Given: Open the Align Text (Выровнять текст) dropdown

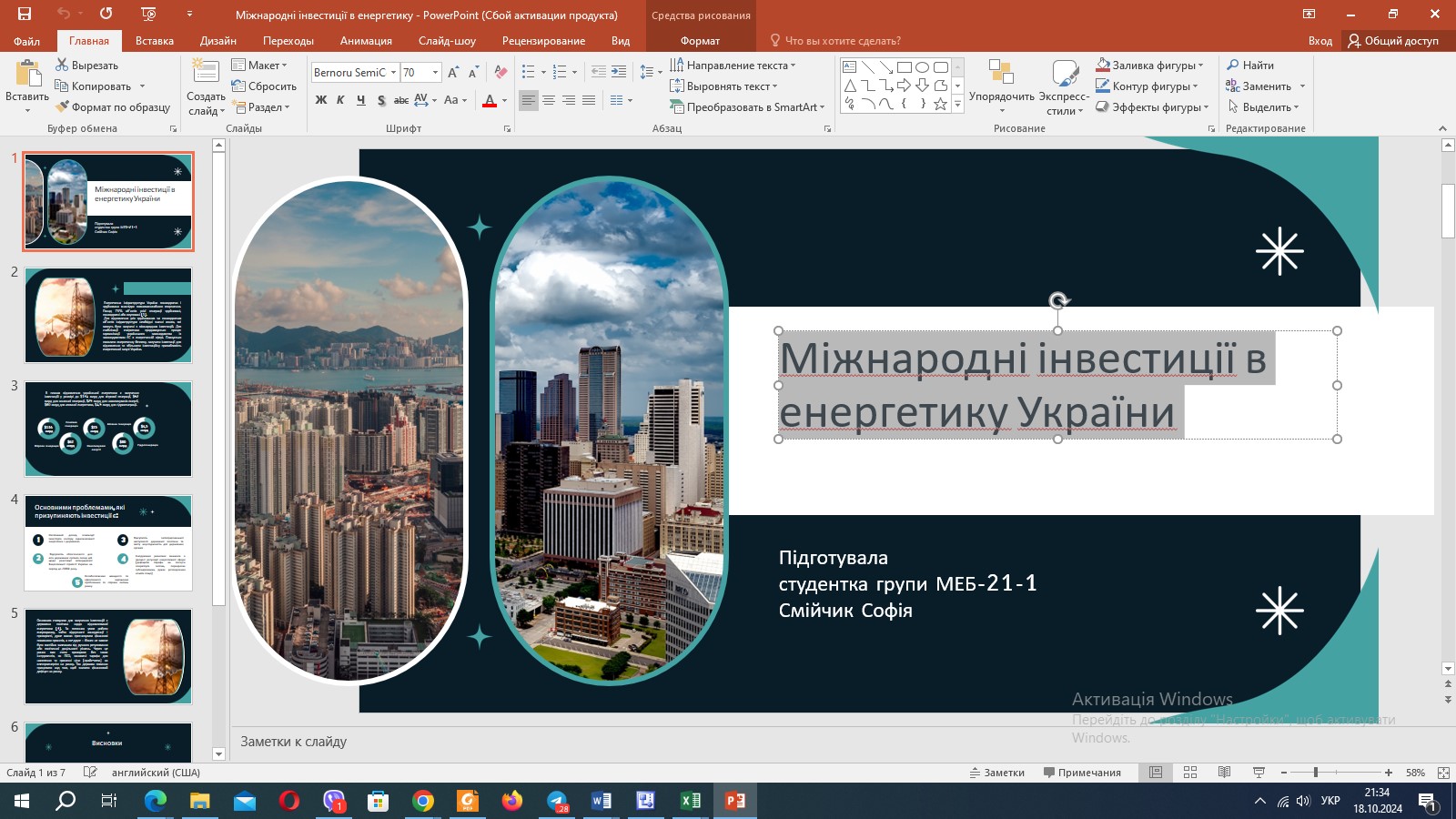Looking at the screenshot, I should coord(723,86).
